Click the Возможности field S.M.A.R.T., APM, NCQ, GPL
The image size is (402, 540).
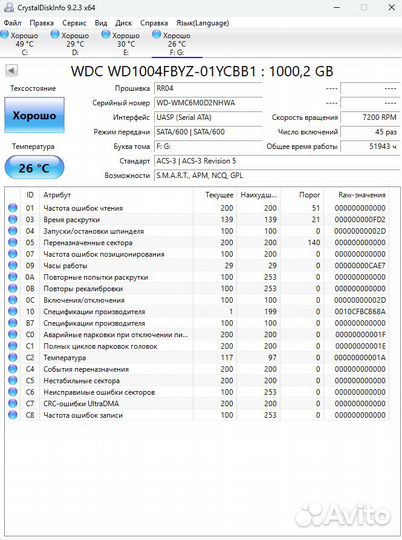coord(277,175)
